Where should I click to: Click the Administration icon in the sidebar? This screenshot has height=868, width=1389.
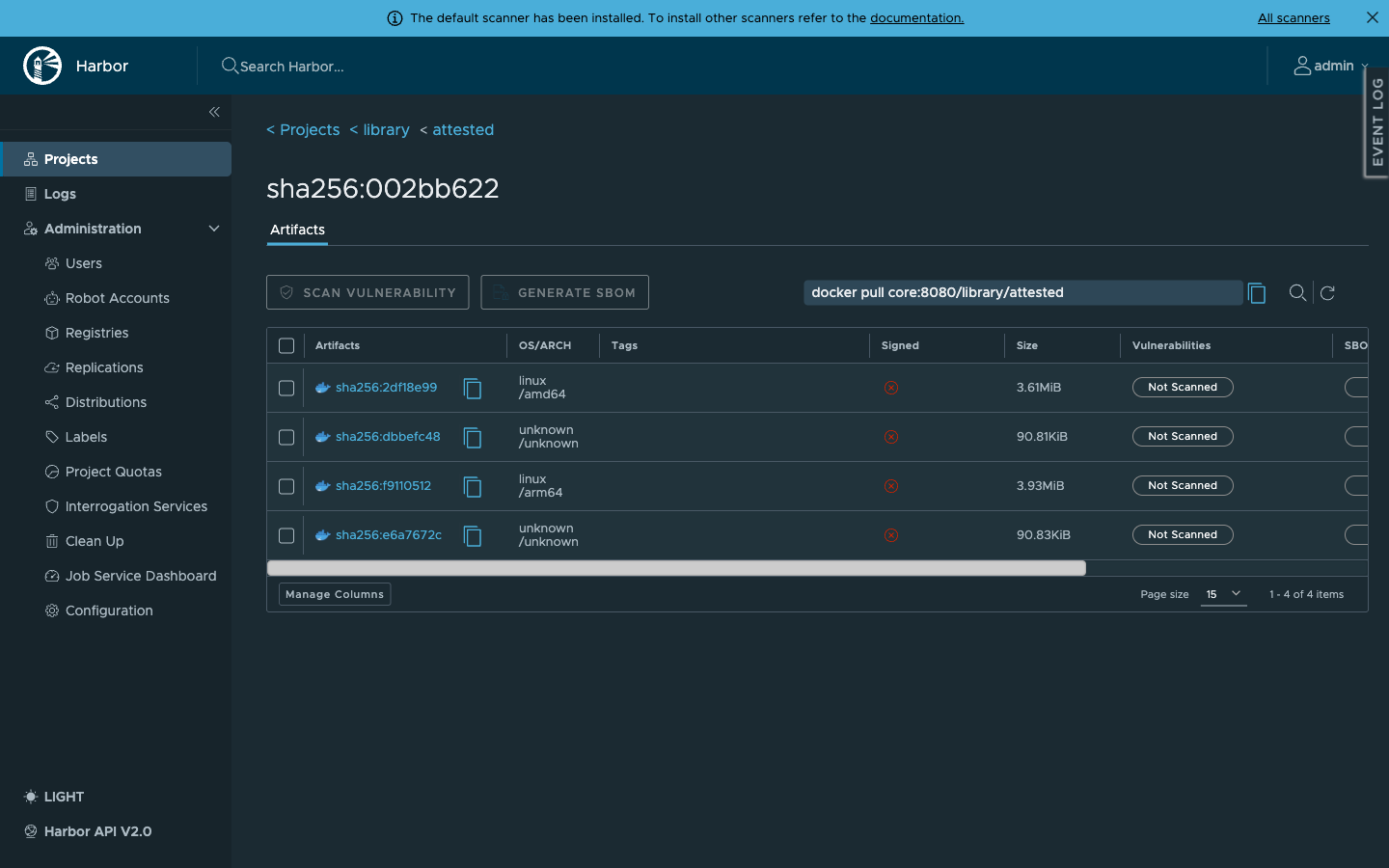pos(31,229)
